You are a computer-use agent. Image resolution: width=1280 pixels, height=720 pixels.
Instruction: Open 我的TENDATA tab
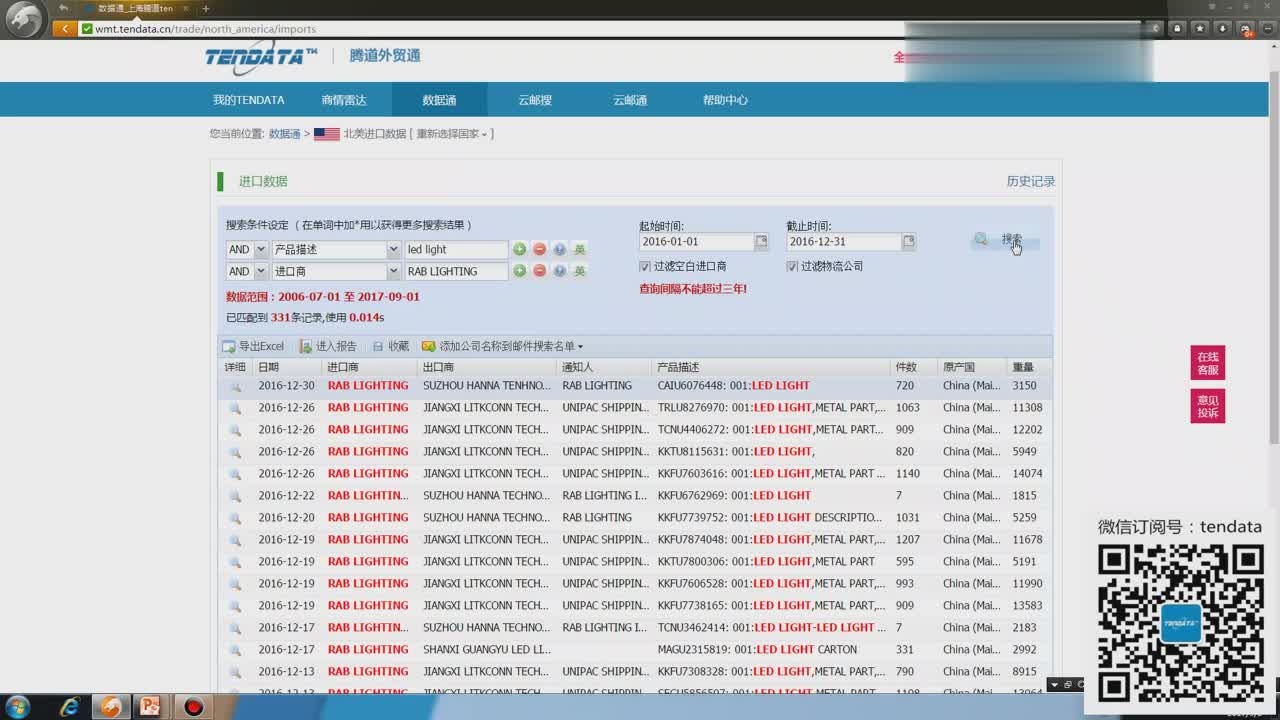coord(248,100)
